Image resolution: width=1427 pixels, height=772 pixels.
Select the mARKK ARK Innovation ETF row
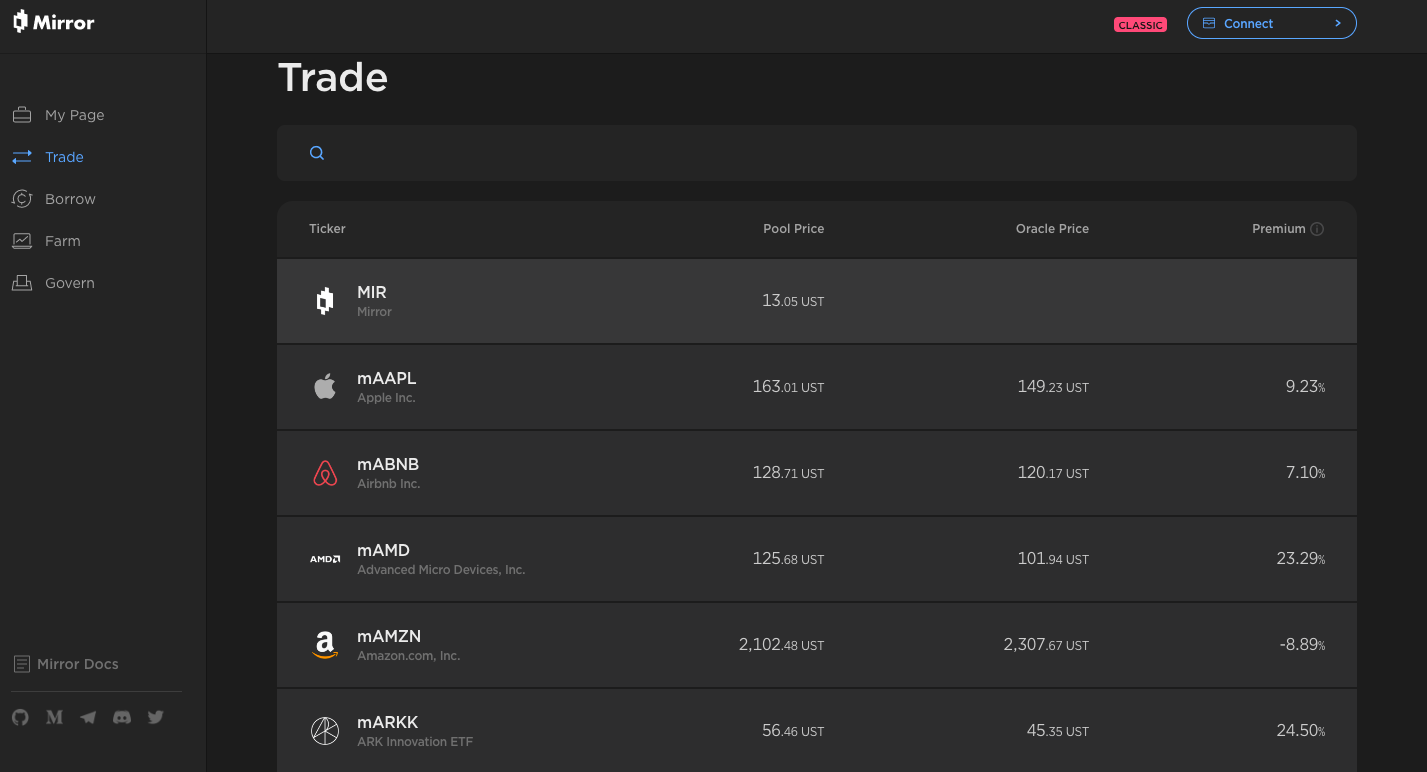coord(816,731)
